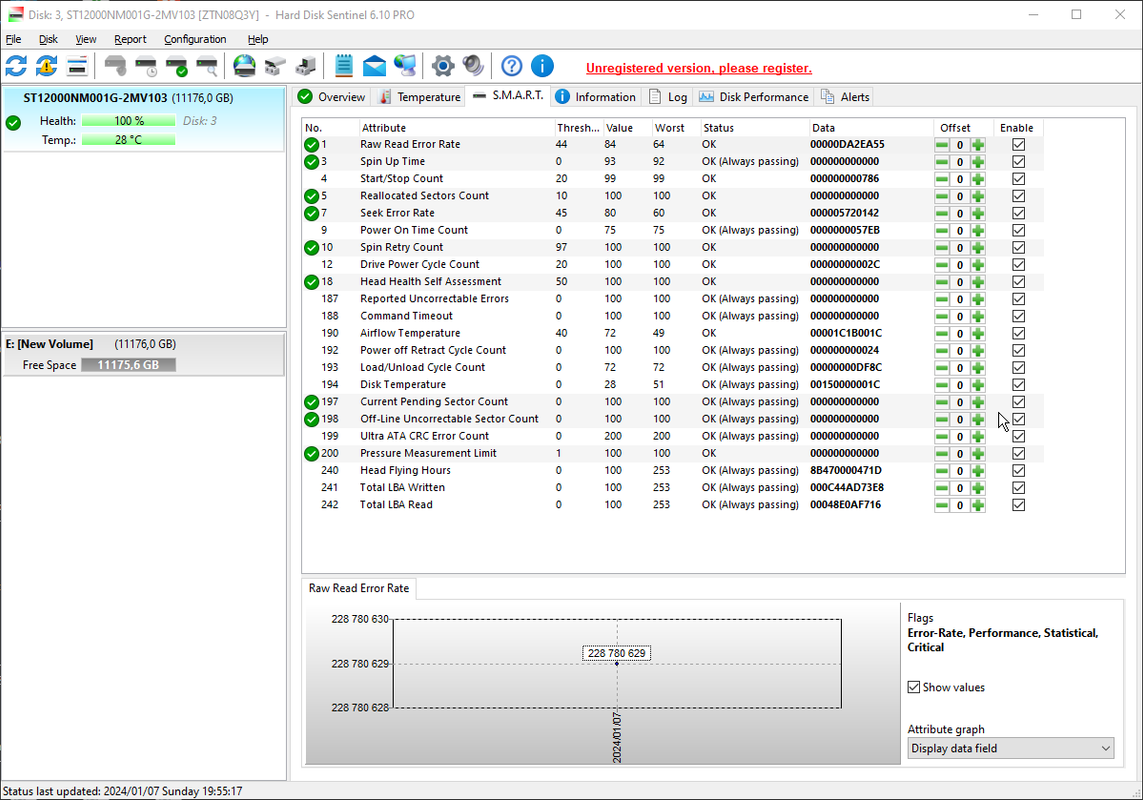
Task: Toggle Enable checkbox for Power On Time Count
Action: [x=1018, y=230]
